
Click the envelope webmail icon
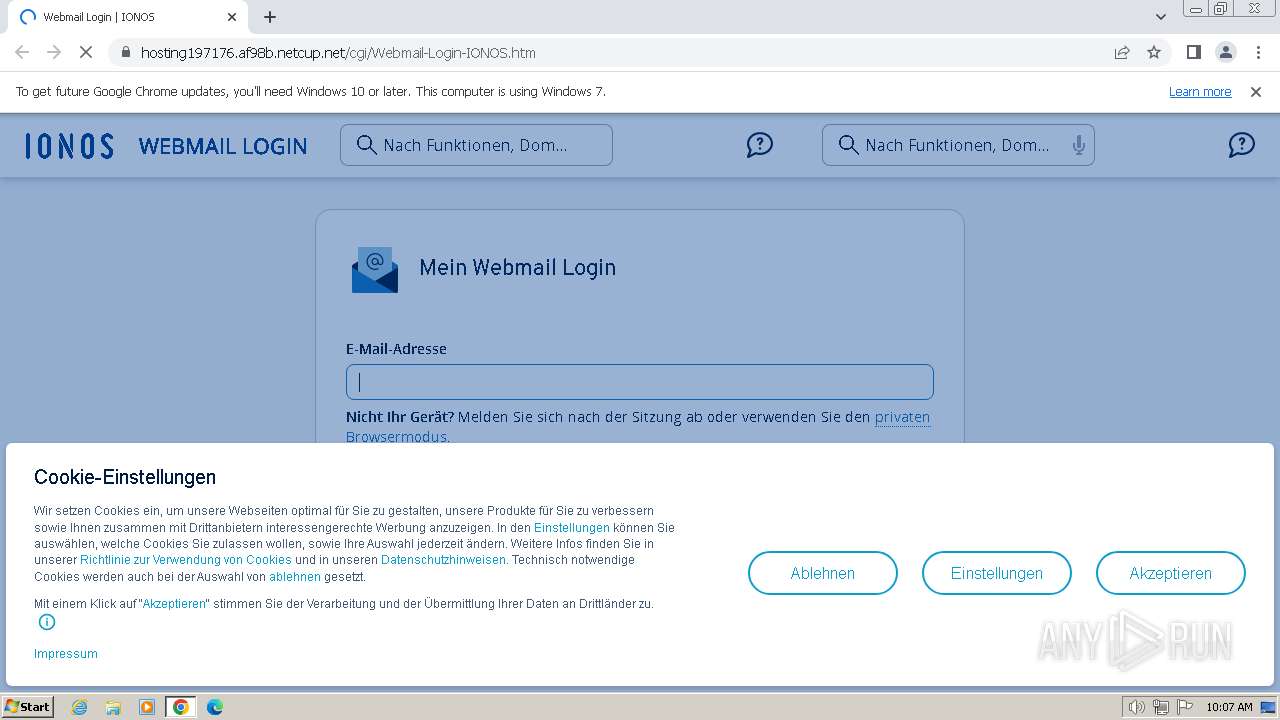[x=375, y=270]
